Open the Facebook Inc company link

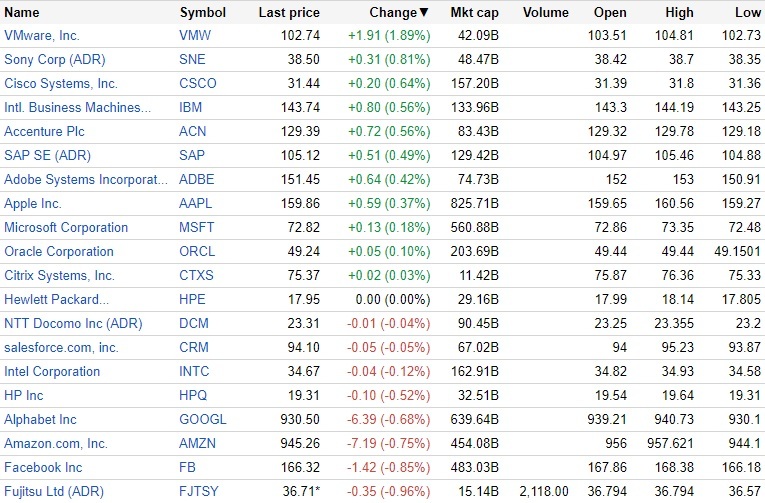(x=43, y=468)
